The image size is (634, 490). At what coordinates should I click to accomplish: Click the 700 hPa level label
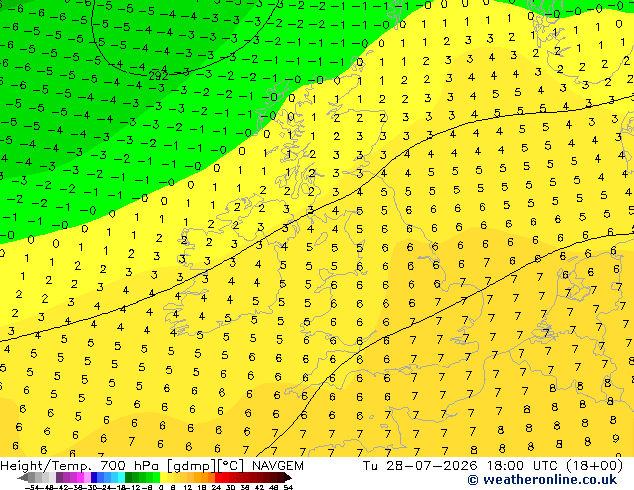[131, 466]
